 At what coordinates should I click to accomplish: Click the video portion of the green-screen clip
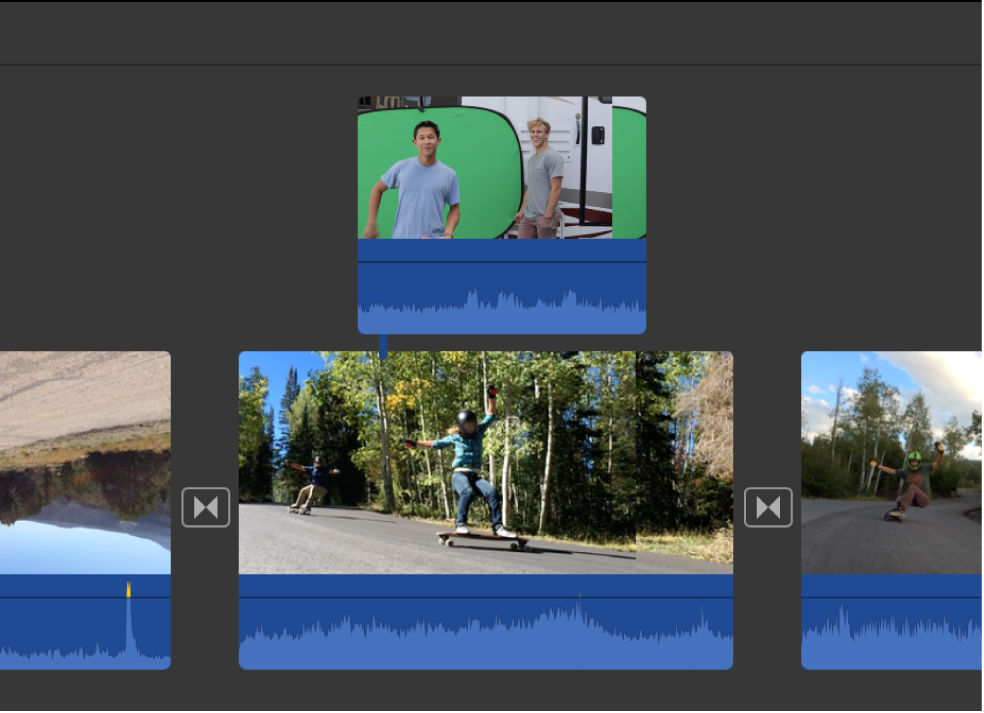click(501, 170)
